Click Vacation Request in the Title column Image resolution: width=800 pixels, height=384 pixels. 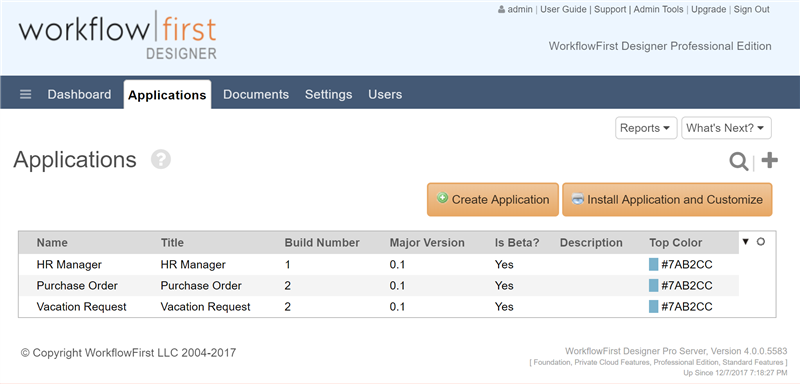click(206, 306)
